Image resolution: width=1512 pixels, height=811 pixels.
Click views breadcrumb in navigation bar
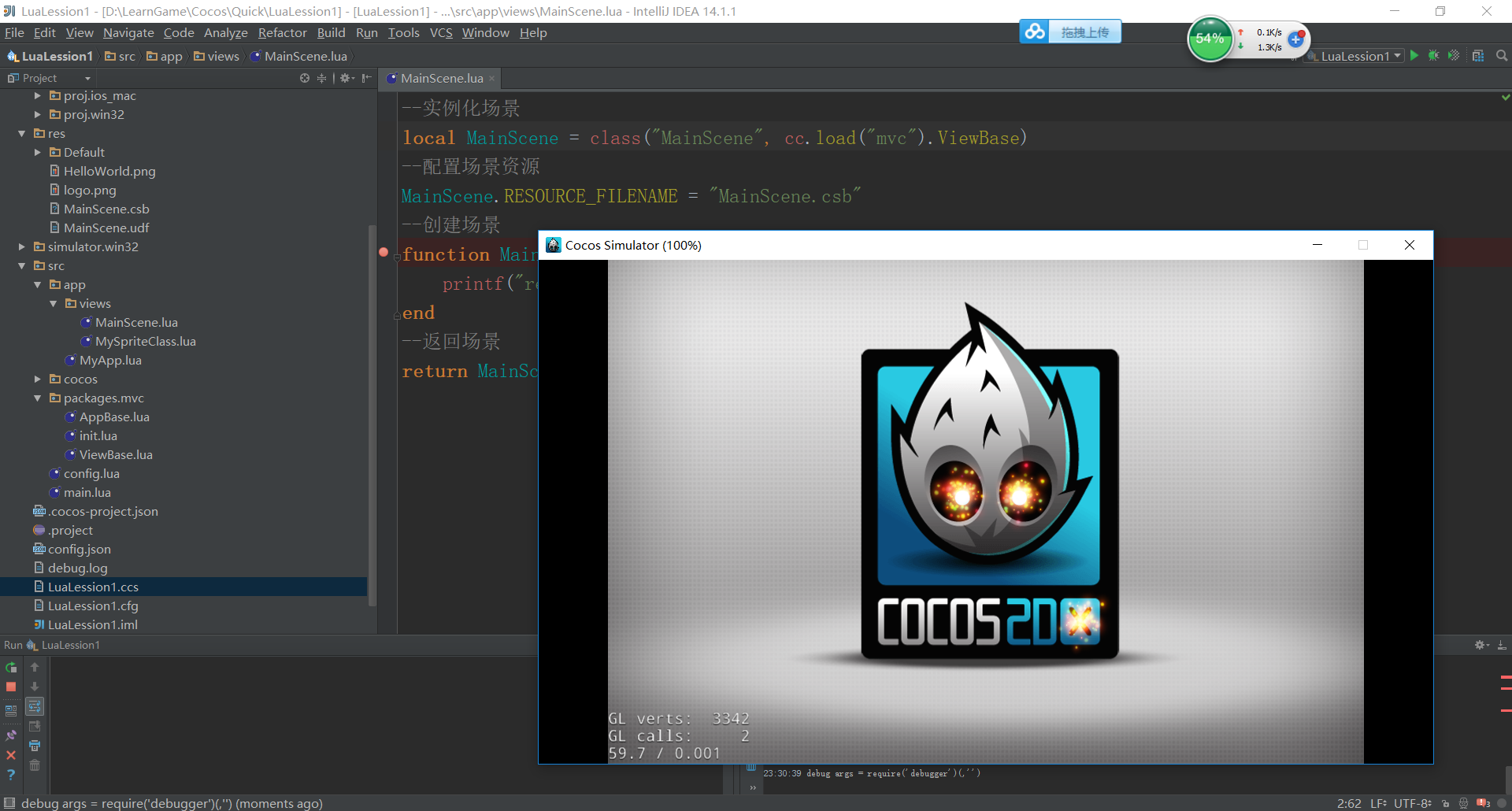[217, 56]
